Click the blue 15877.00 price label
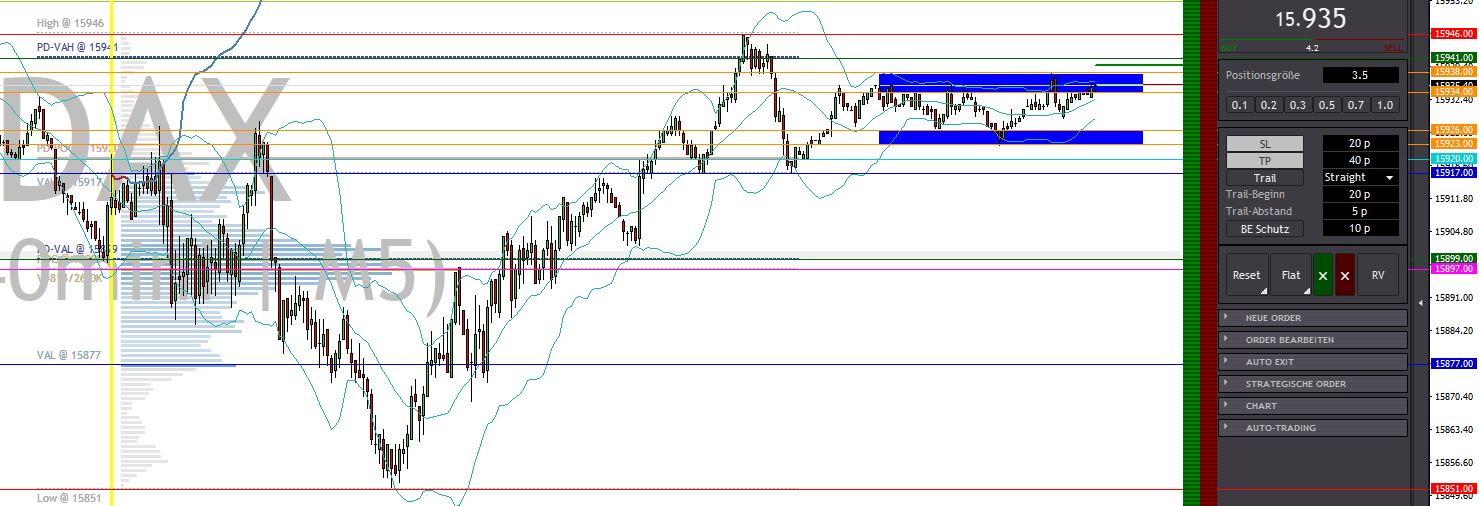 1454,364
